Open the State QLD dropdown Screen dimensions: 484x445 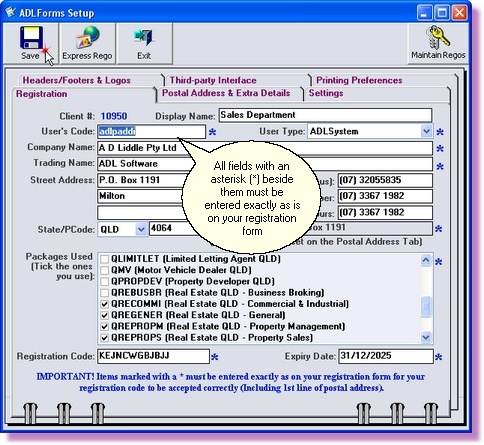(141, 229)
